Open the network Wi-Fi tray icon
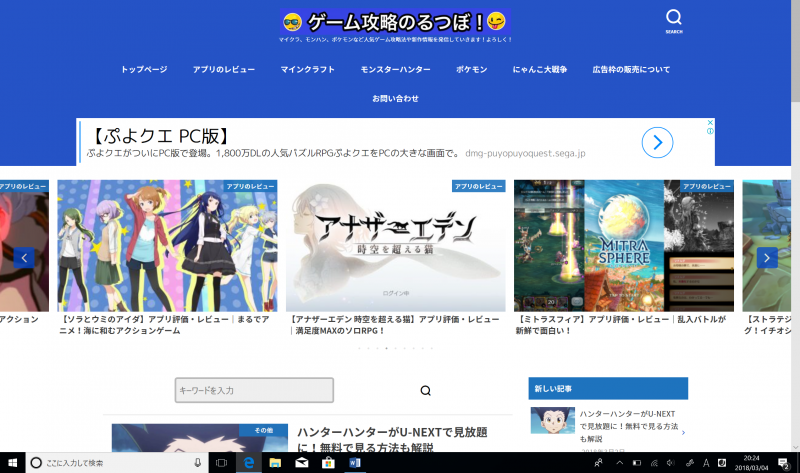This screenshot has width=800, height=473. pos(654,463)
